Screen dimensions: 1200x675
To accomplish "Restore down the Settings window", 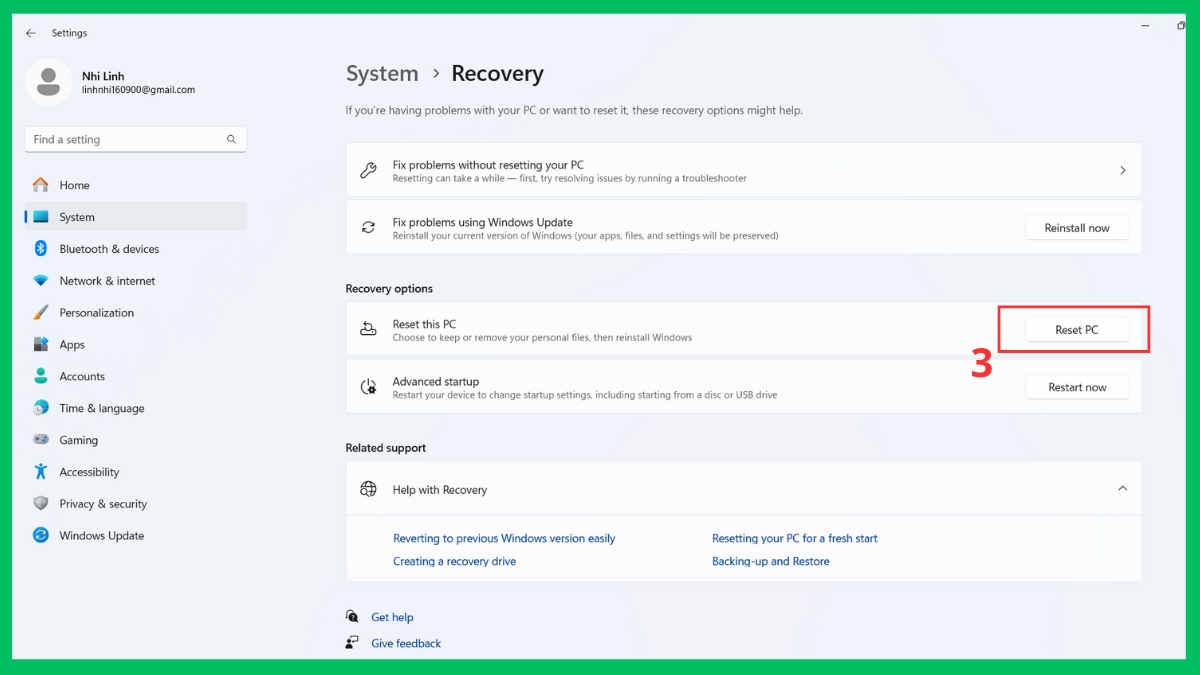I will [1181, 25].
